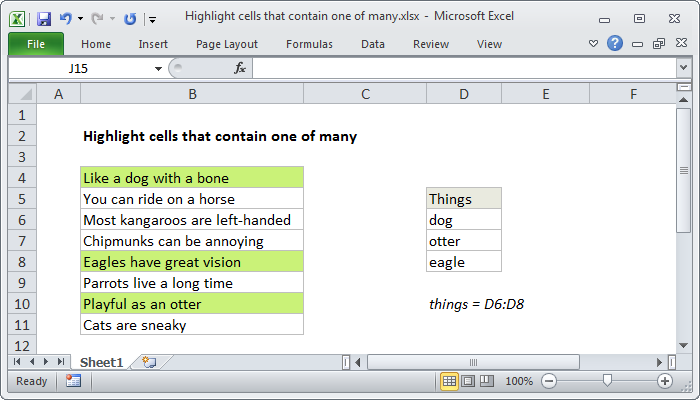
Task: Open Customize Quick Access Toolbar dropdown
Action: [153, 19]
